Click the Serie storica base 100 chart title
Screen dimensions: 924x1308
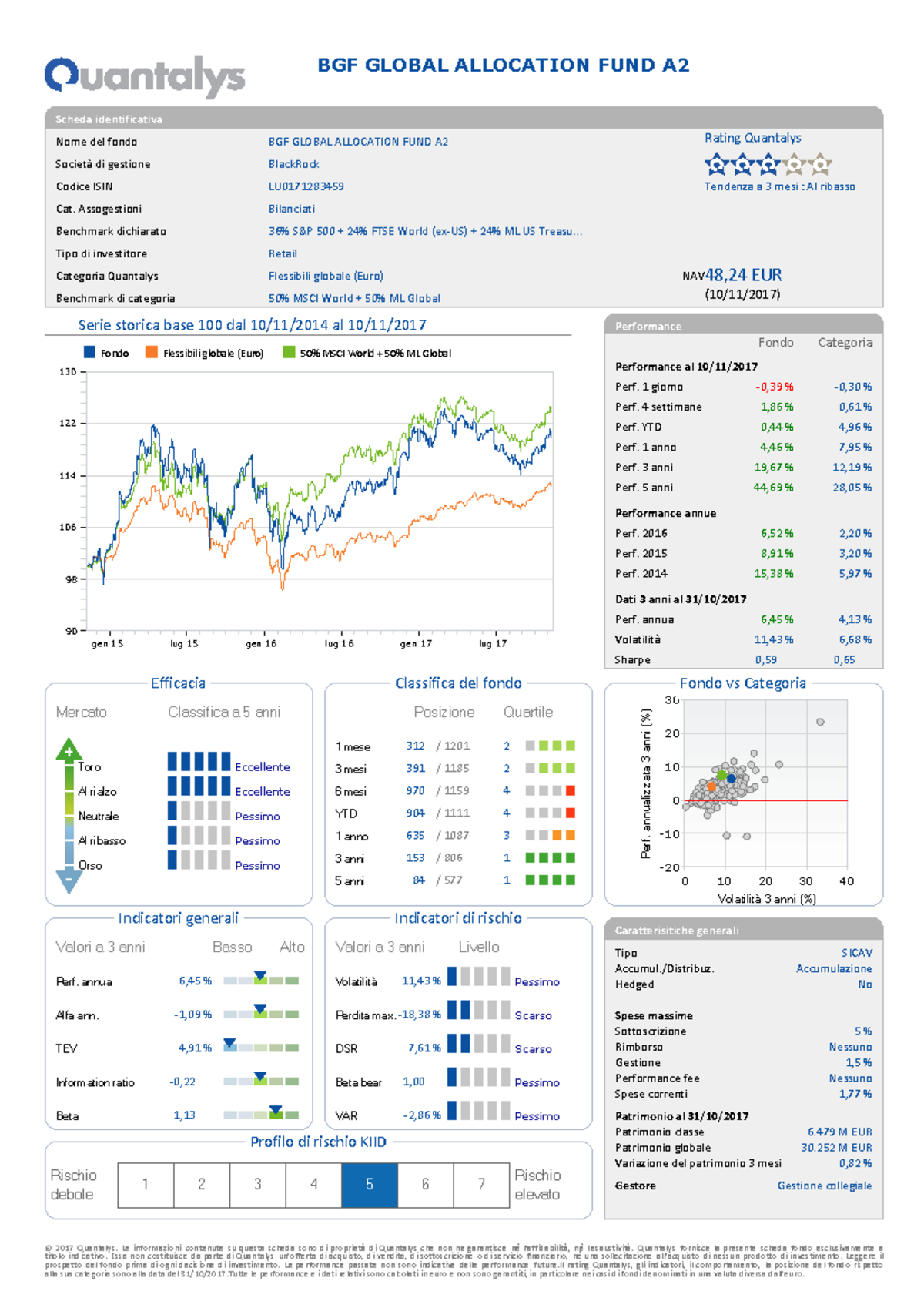point(252,325)
